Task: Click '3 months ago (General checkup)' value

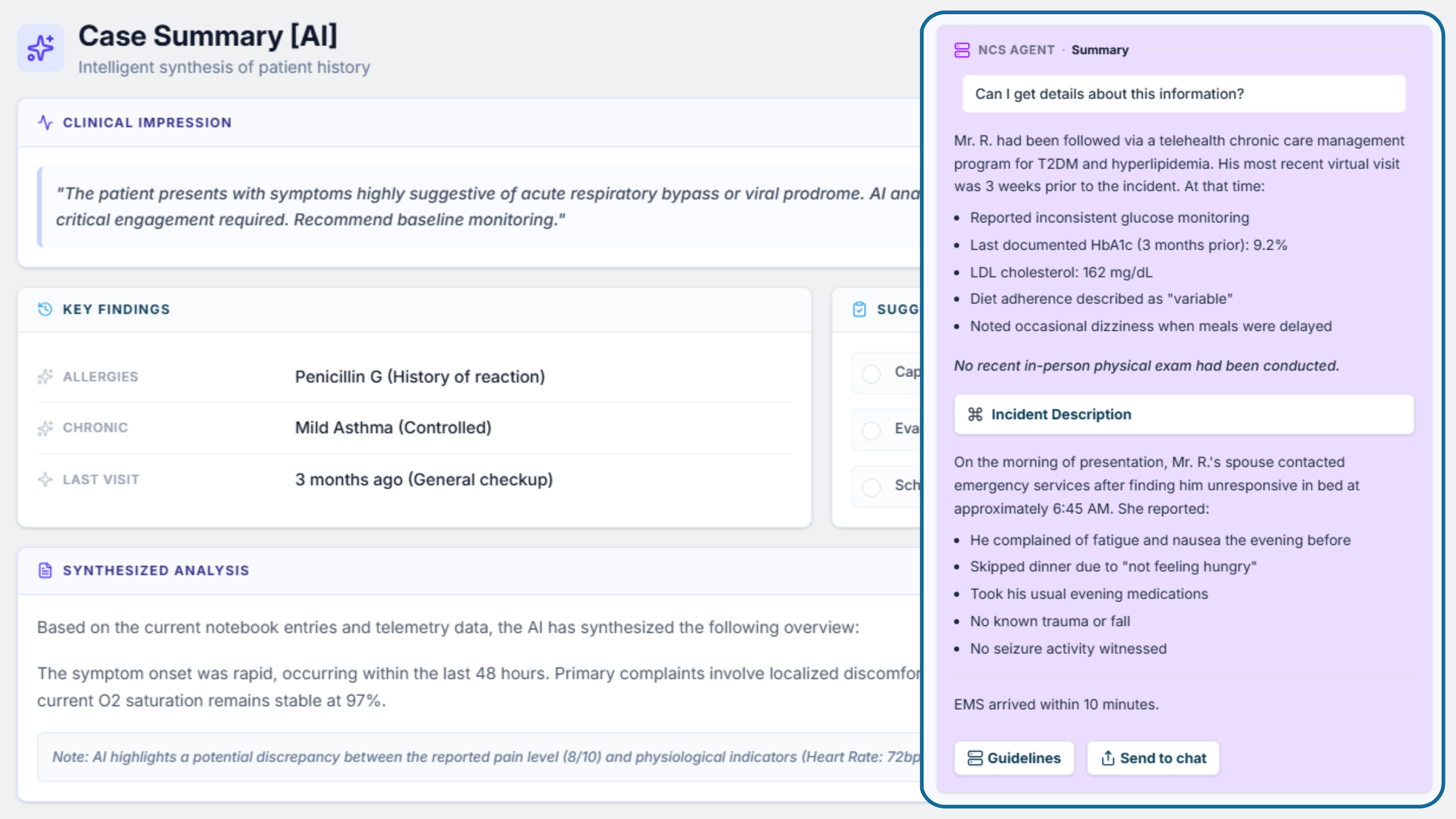Action: point(424,479)
